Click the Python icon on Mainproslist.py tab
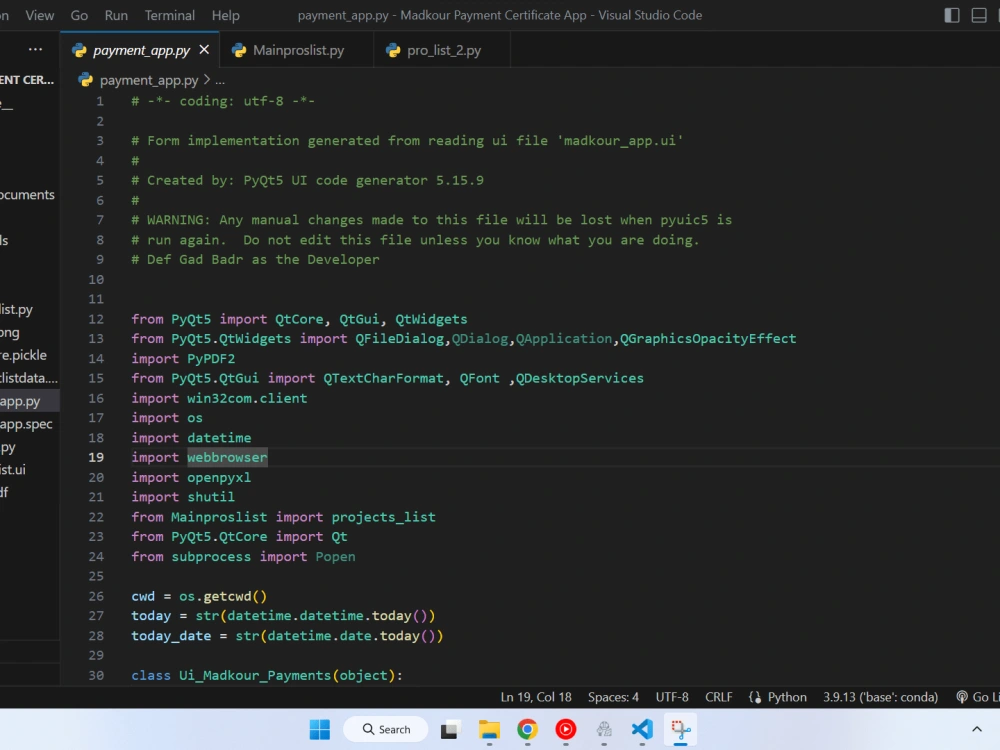This screenshot has height=750, width=1000. 239,50
